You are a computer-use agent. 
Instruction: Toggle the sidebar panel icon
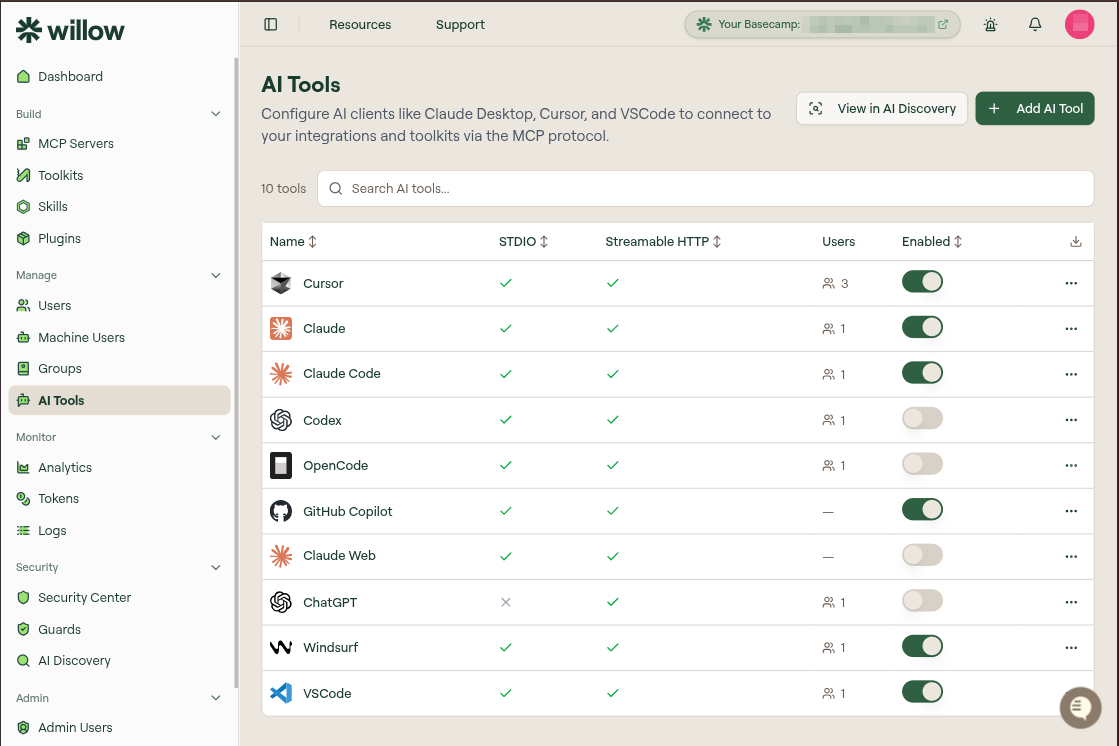270,24
